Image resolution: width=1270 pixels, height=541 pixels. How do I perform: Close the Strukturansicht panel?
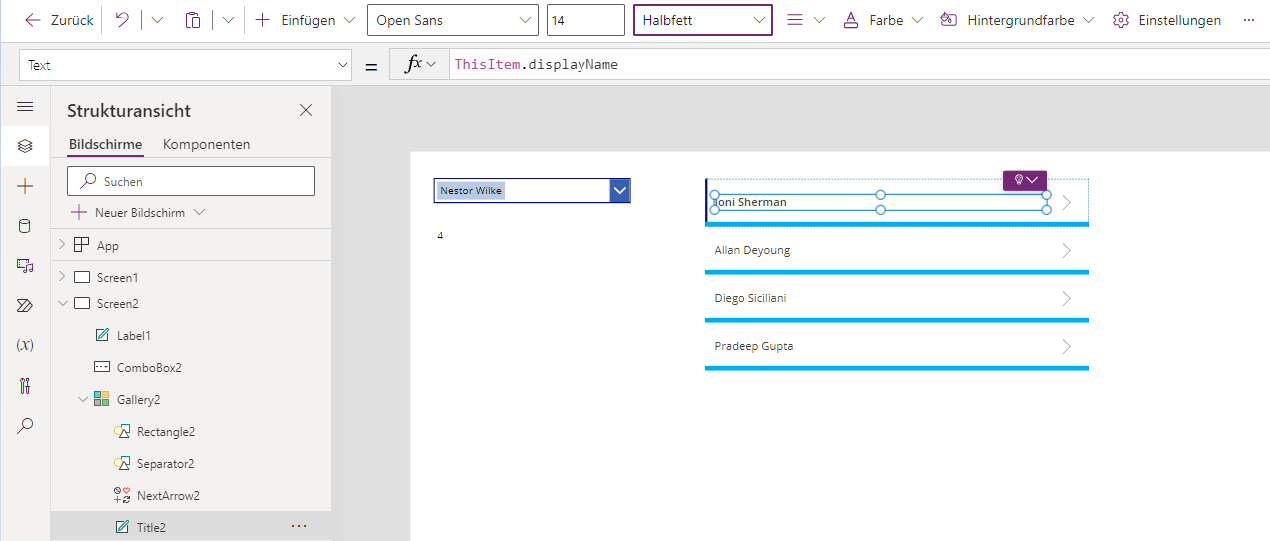(x=306, y=110)
